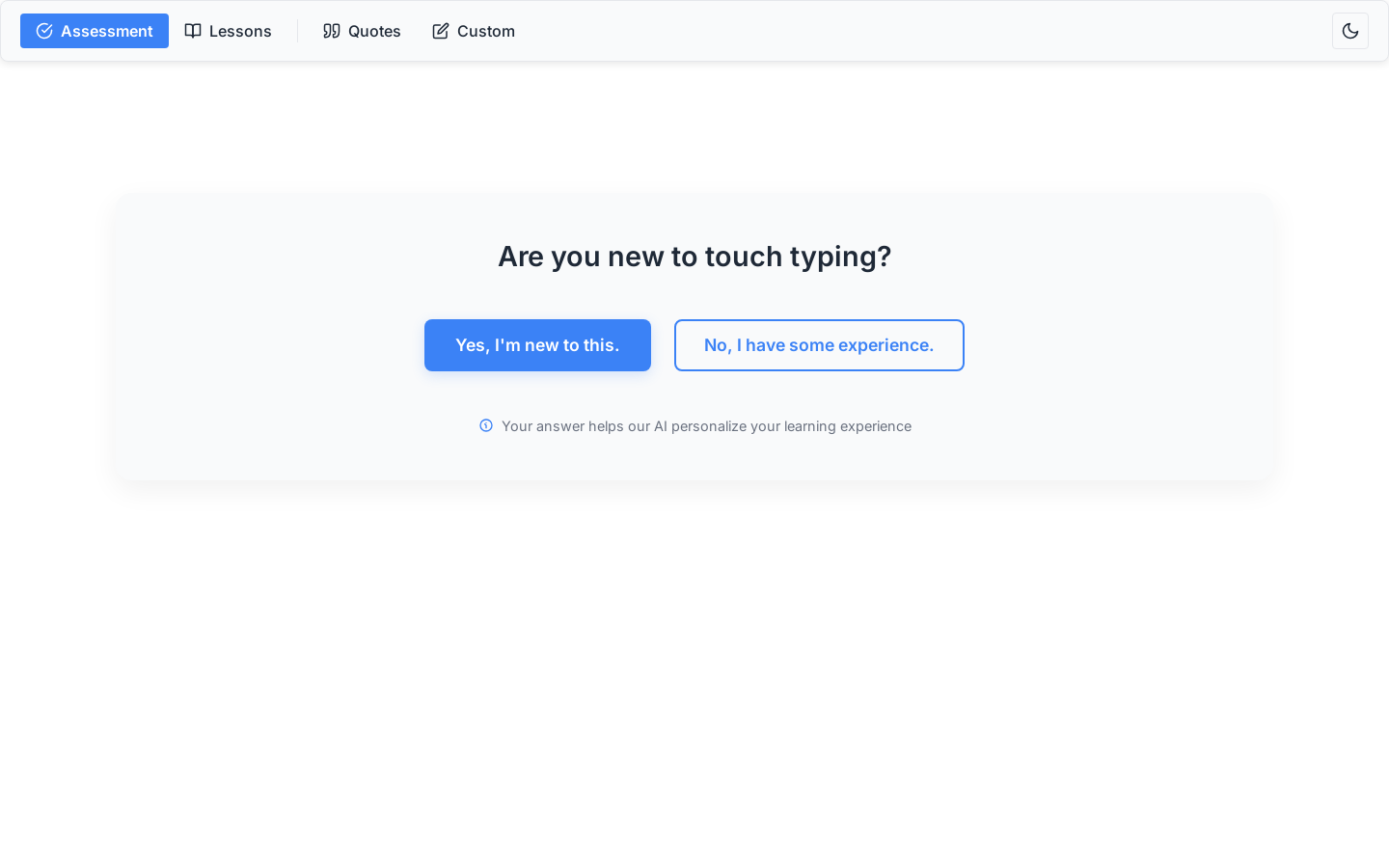Image resolution: width=1389 pixels, height=868 pixels.
Task: Open the Assessment tab
Action: tap(95, 31)
